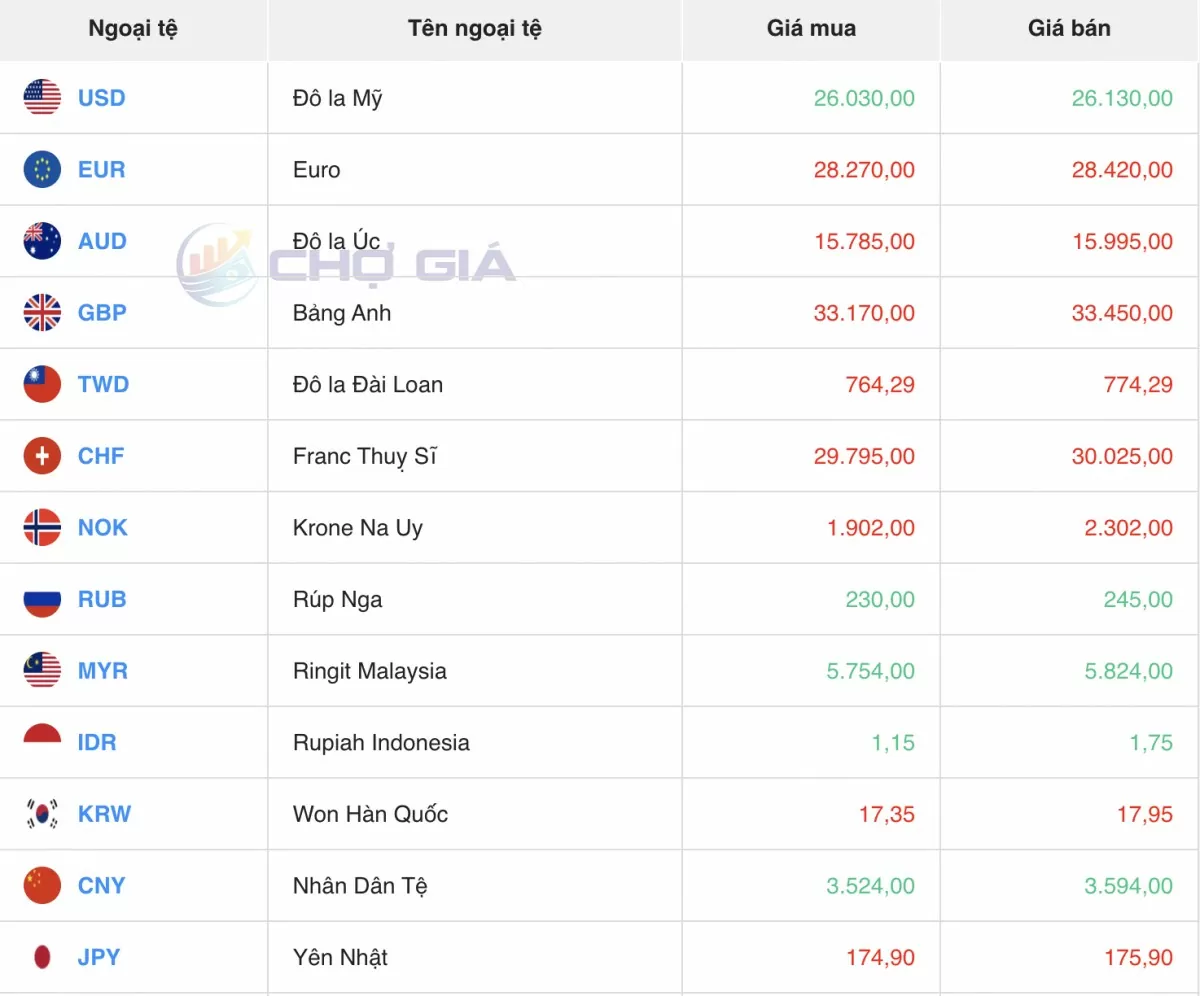Sort by the Giá bán column header
The width and height of the screenshot is (1200, 996).
tap(1069, 29)
